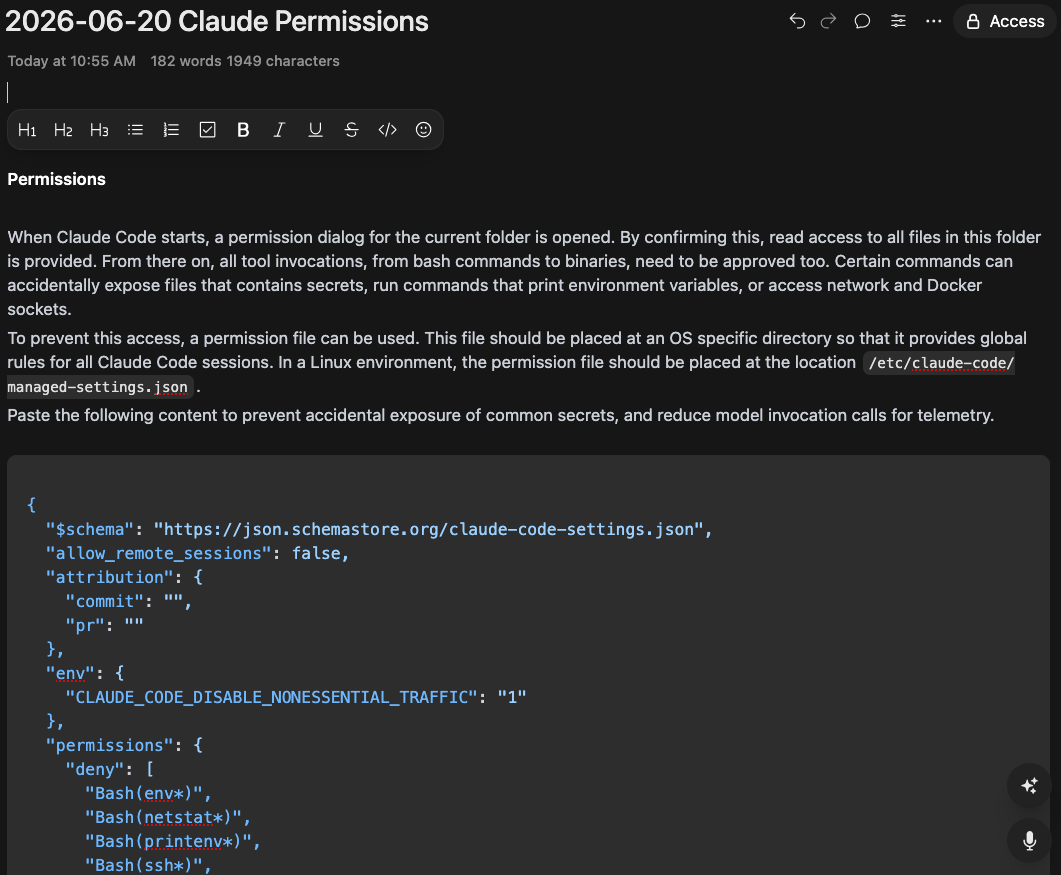
Task: Insert a bulleted list
Action: click(135, 130)
